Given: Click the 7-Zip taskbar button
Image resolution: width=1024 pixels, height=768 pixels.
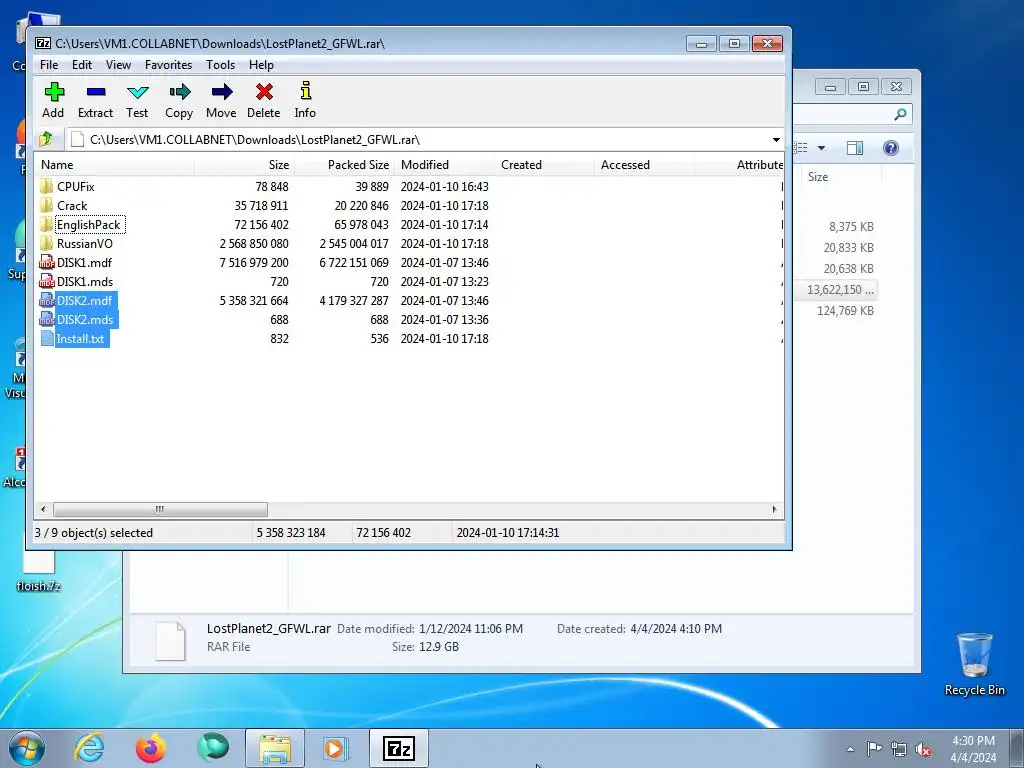Looking at the screenshot, I should 398,748.
